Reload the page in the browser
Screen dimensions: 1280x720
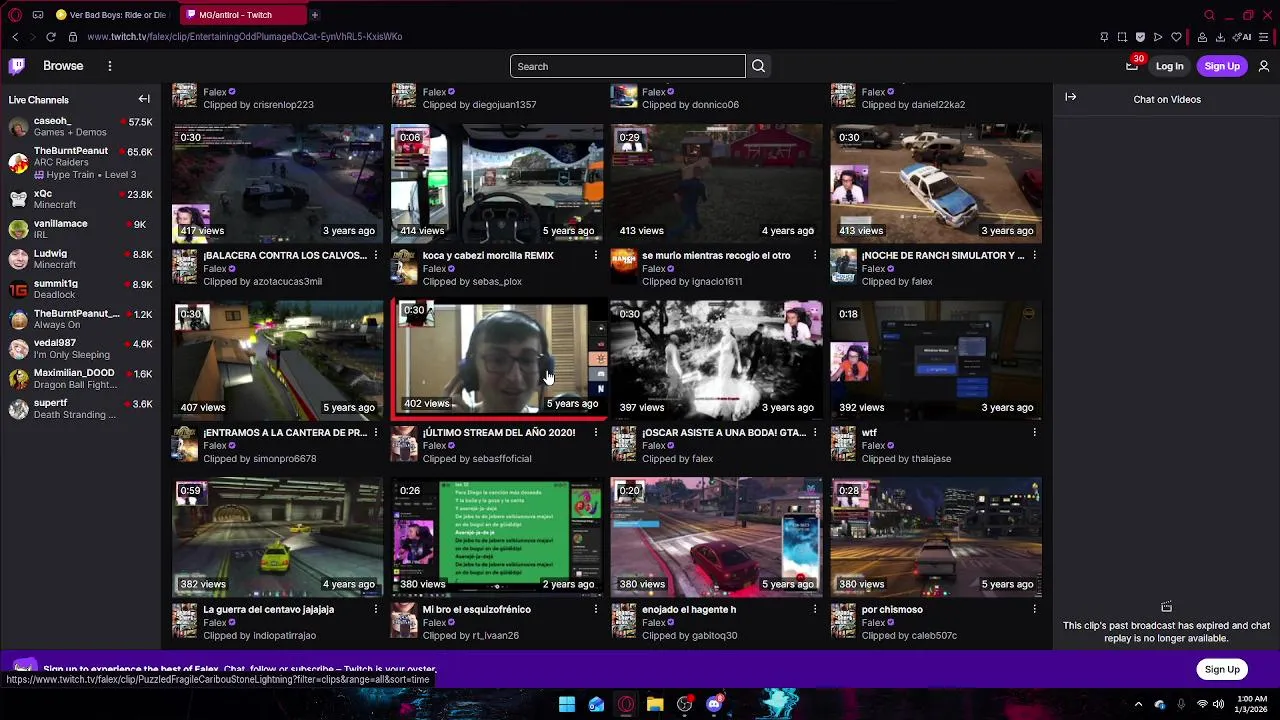(50, 37)
